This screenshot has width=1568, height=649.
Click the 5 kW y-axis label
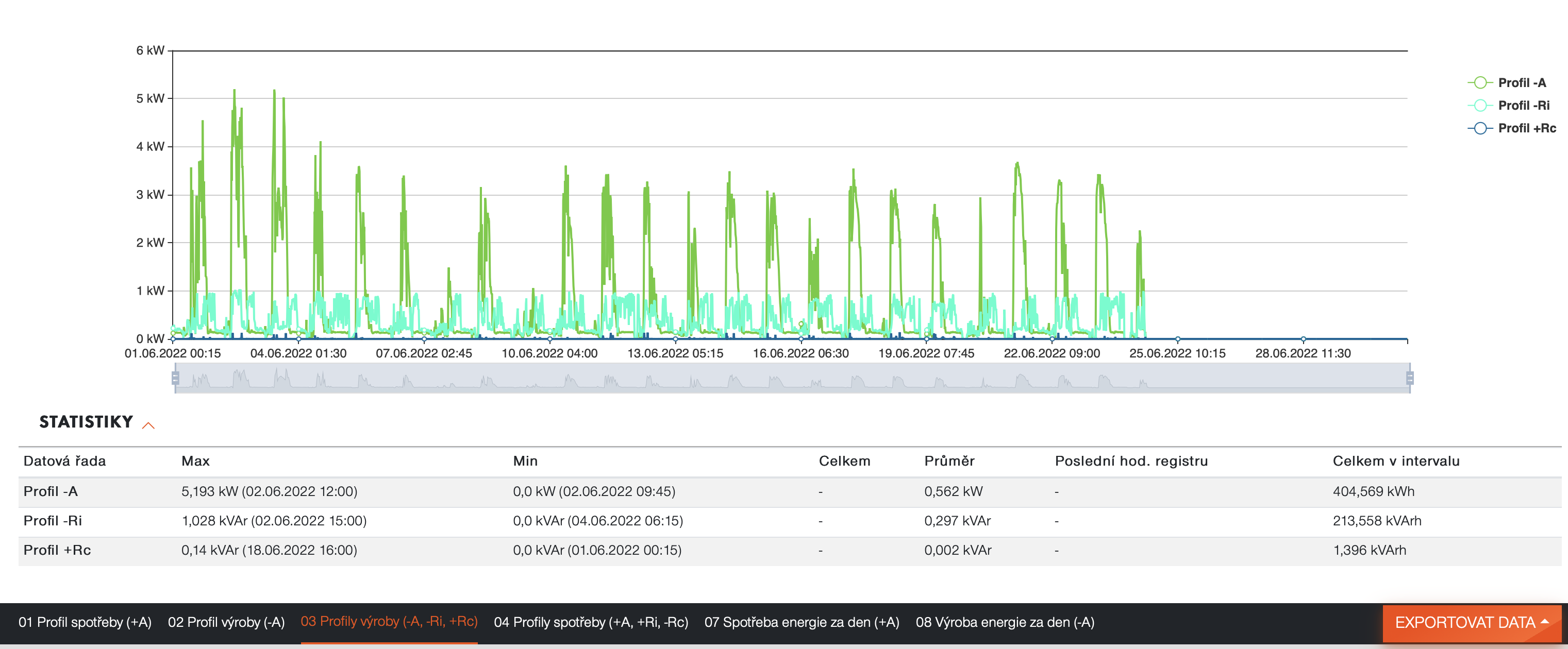click(151, 98)
